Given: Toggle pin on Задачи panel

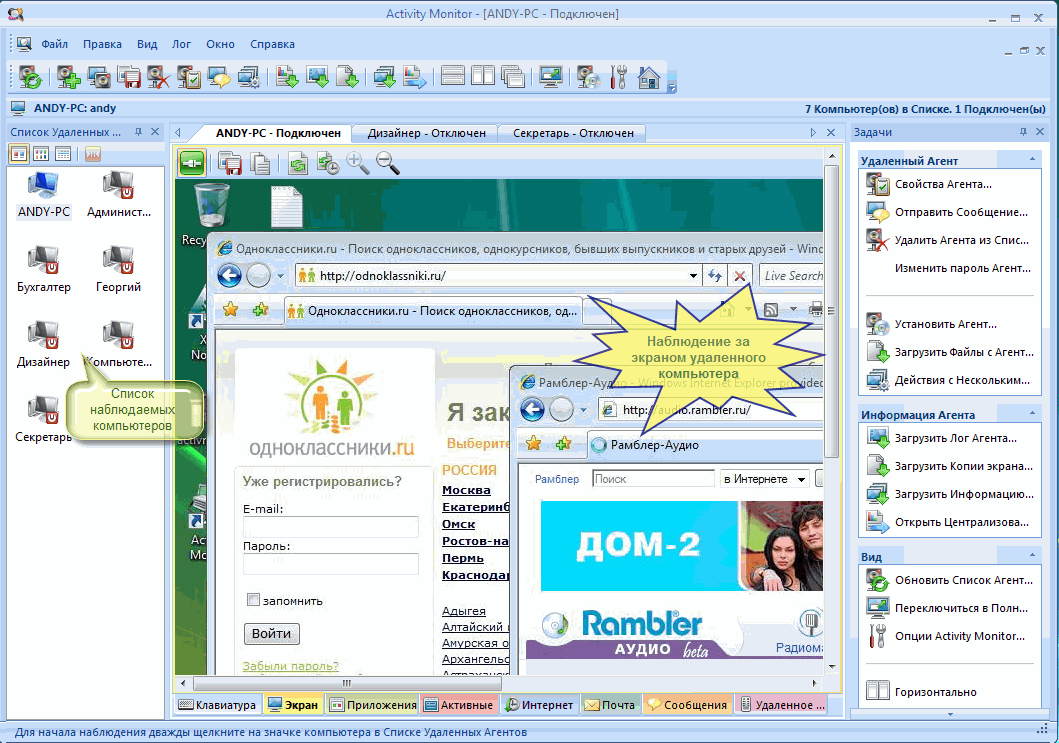Looking at the screenshot, I should 1023,132.
